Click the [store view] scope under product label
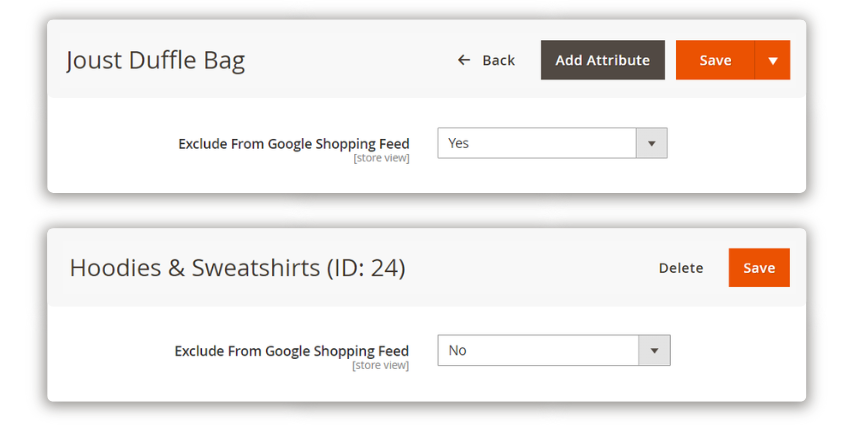Screen dimensions: 853x425 (x=381, y=158)
